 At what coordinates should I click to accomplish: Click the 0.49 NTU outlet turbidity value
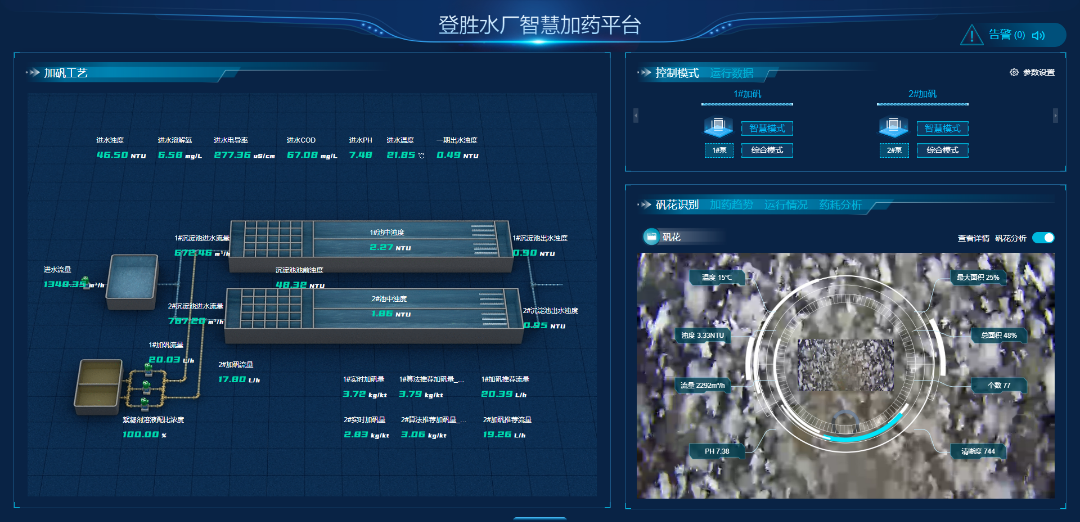[457, 156]
